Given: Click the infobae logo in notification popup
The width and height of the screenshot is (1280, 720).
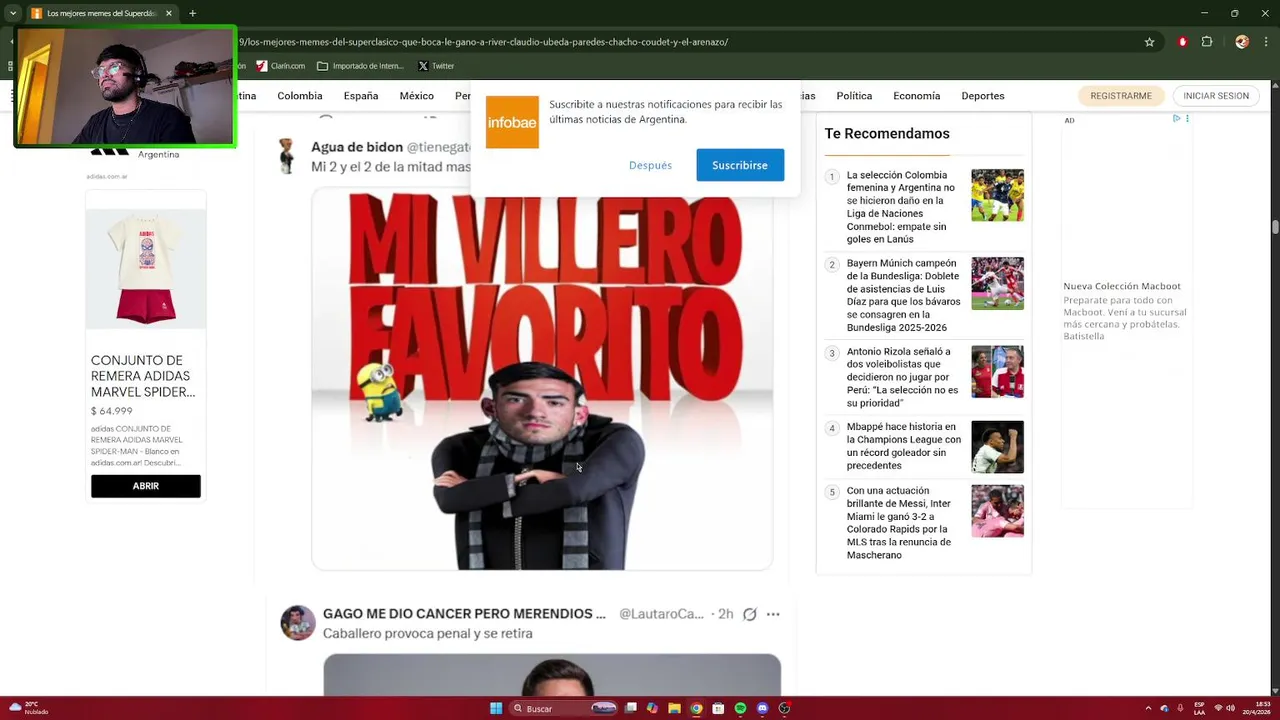Looking at the screenshot, I should tap(512, 122).
